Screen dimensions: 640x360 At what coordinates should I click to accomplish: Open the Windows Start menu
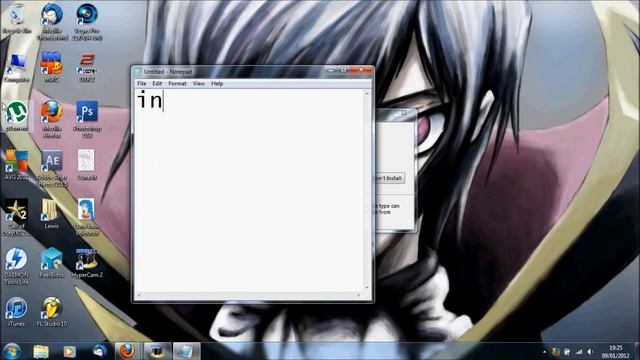(11, 351)
